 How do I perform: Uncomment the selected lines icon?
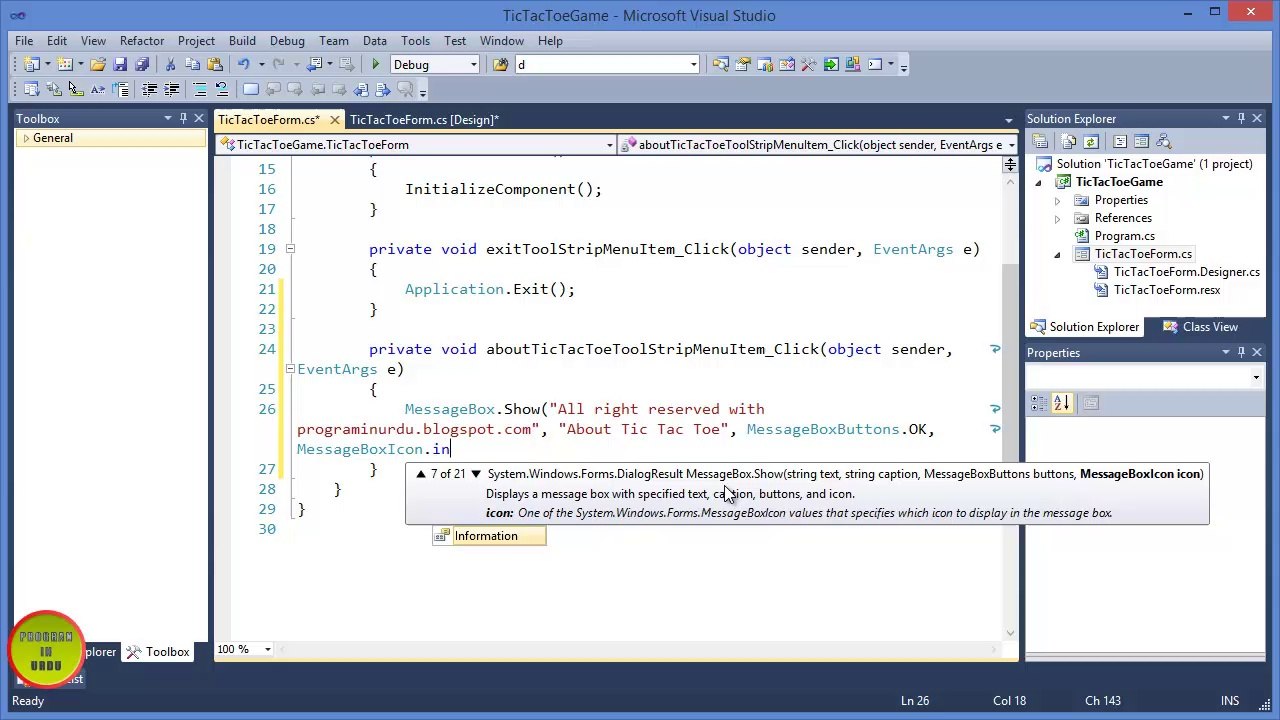point(222,90)
